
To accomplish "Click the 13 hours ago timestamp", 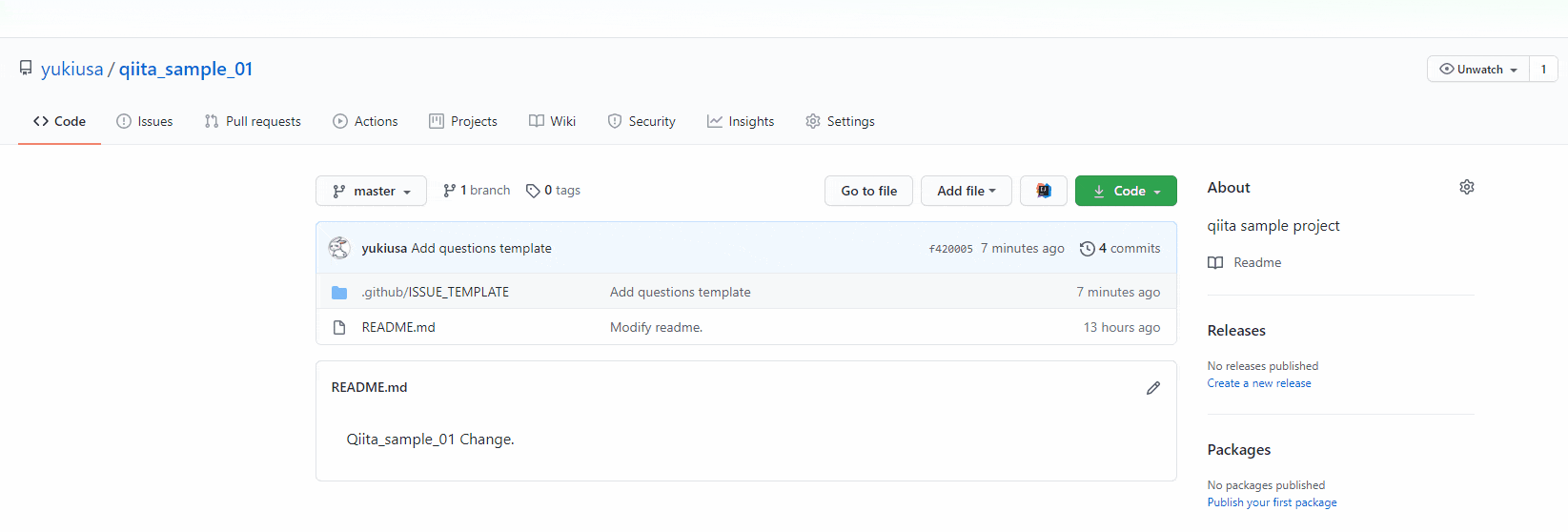I will pyautogui.click(x=1122, y=327).
